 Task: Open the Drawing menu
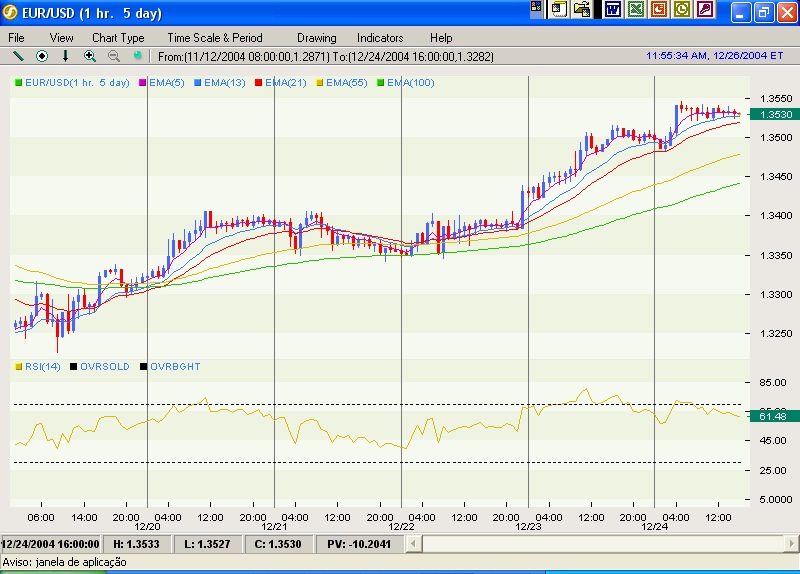316,38
